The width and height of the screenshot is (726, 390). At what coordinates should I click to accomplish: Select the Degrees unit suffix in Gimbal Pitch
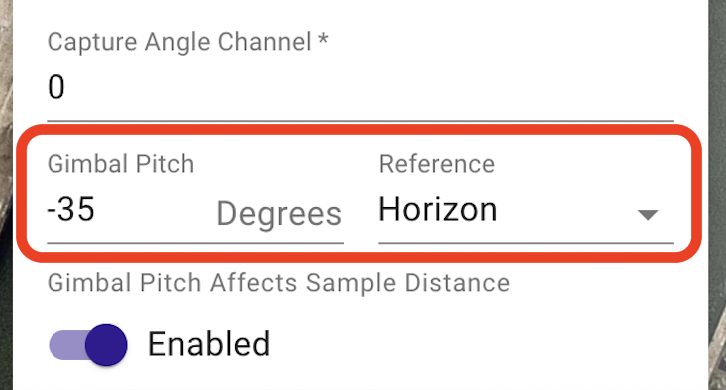tap(279, 214)
